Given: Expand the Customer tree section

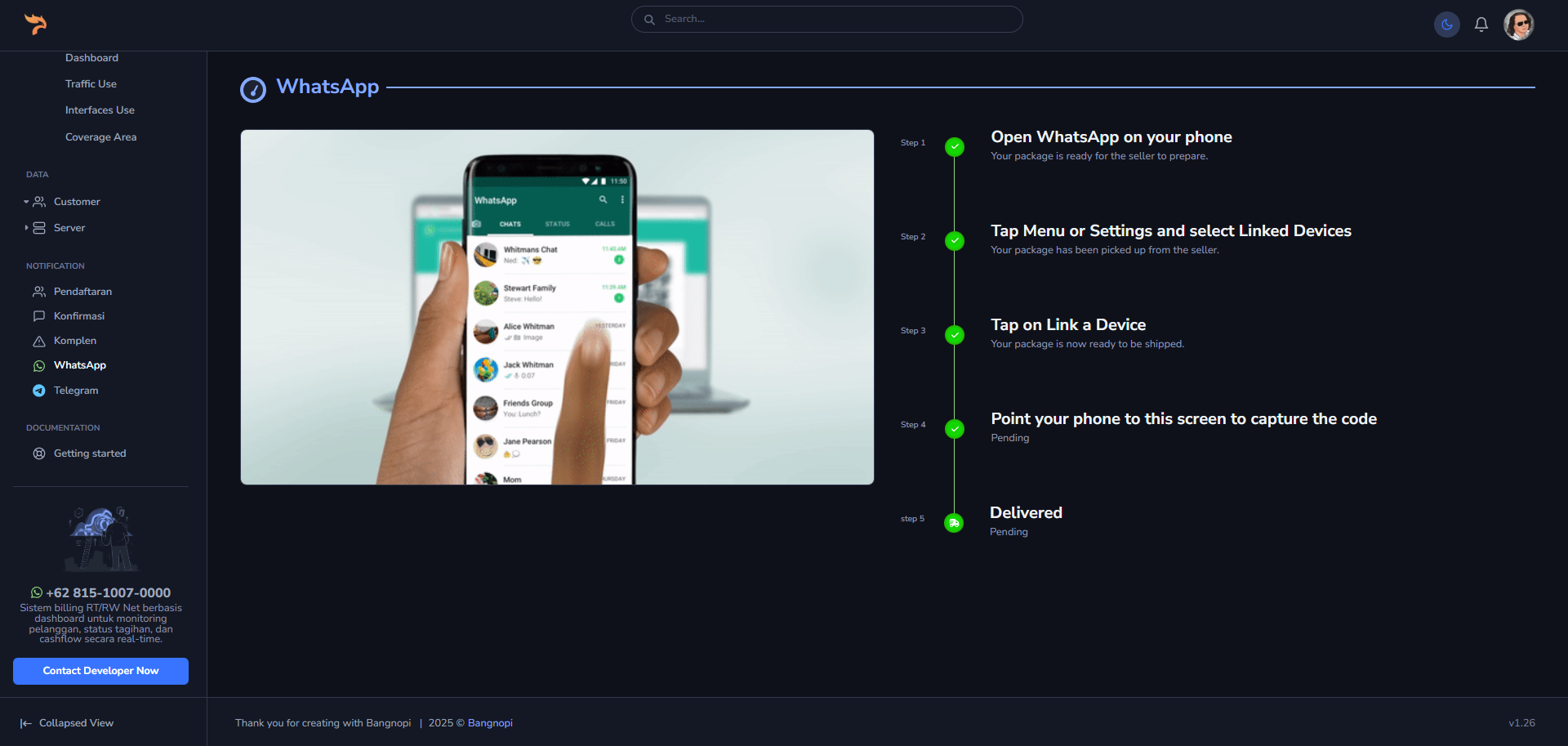Looking at the screenshot, I should [65, 202].
